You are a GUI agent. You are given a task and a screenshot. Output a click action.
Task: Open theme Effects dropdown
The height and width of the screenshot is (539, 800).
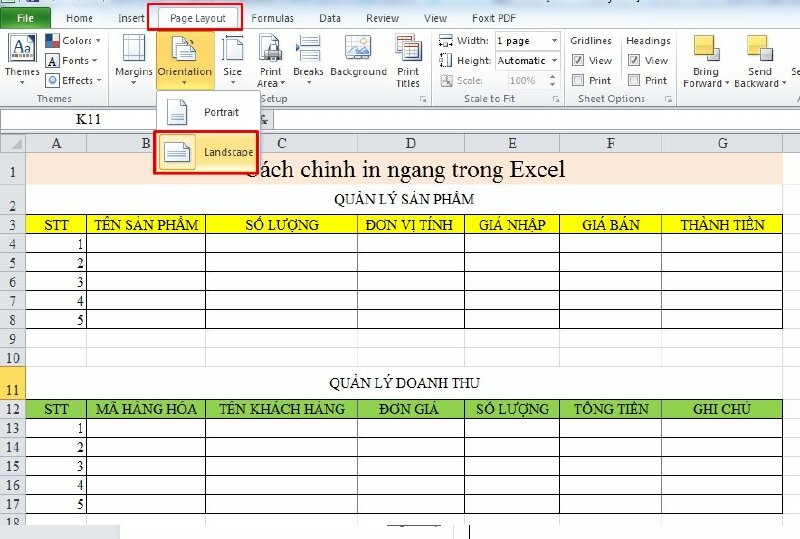[74, 80]
